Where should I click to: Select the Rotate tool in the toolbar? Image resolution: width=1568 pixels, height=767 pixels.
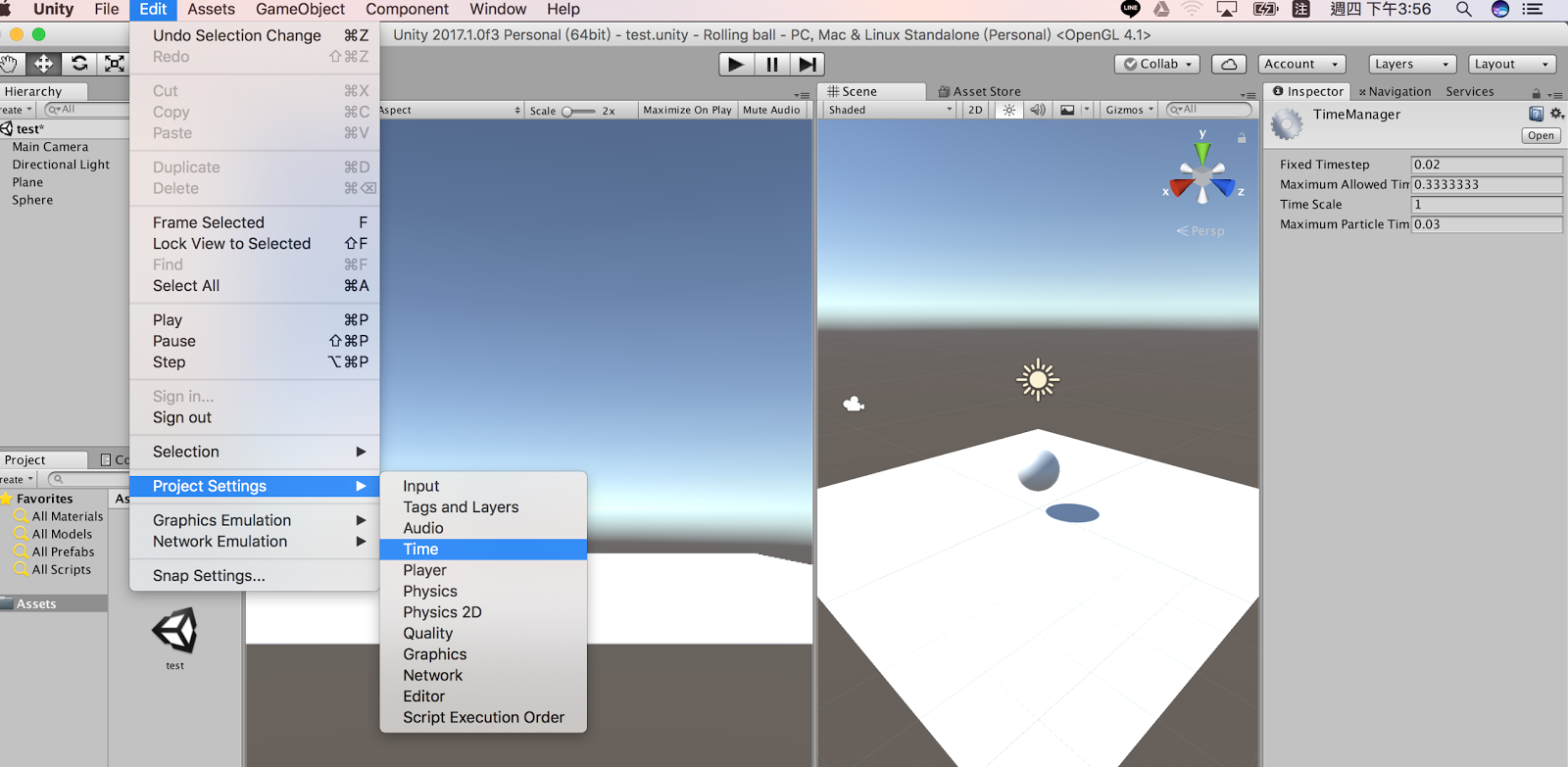[x=79, y=64]
